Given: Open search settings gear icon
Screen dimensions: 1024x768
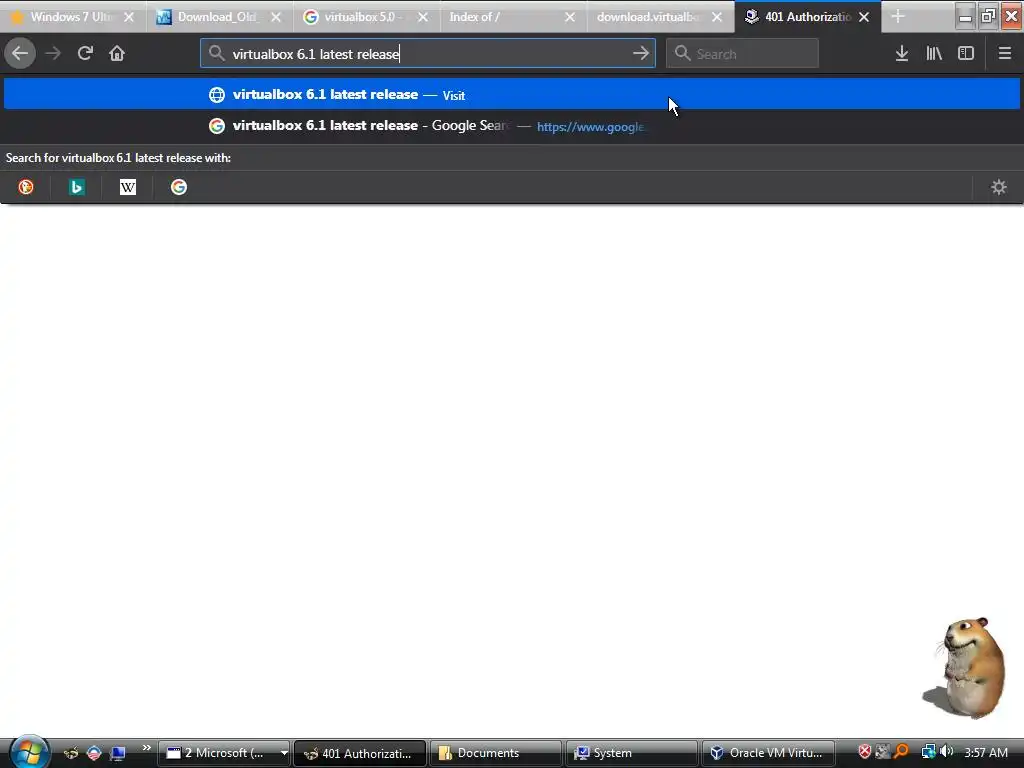Looking at the screenshot, I should (999, 187).
